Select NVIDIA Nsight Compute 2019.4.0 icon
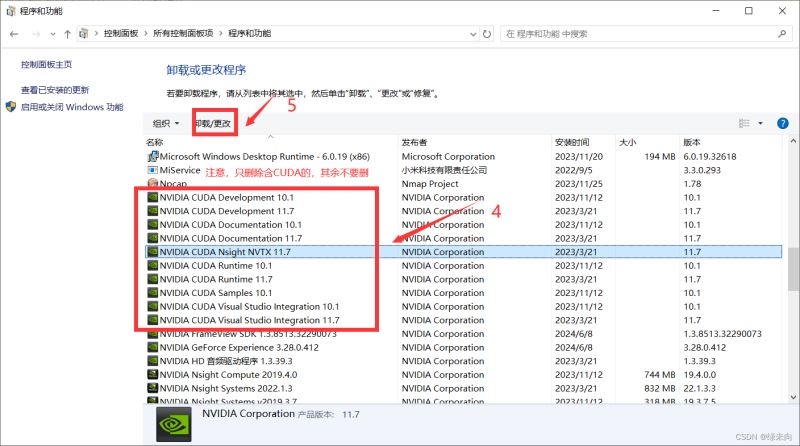 (x=152, y=375)
